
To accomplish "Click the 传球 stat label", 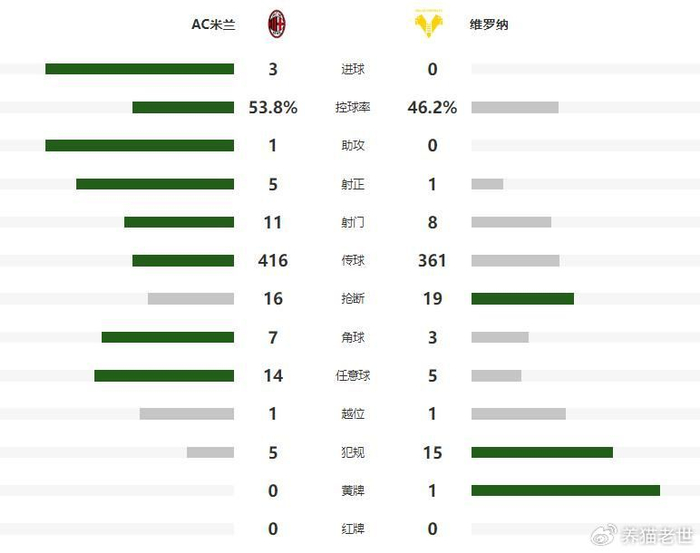I will click(352, 261).
